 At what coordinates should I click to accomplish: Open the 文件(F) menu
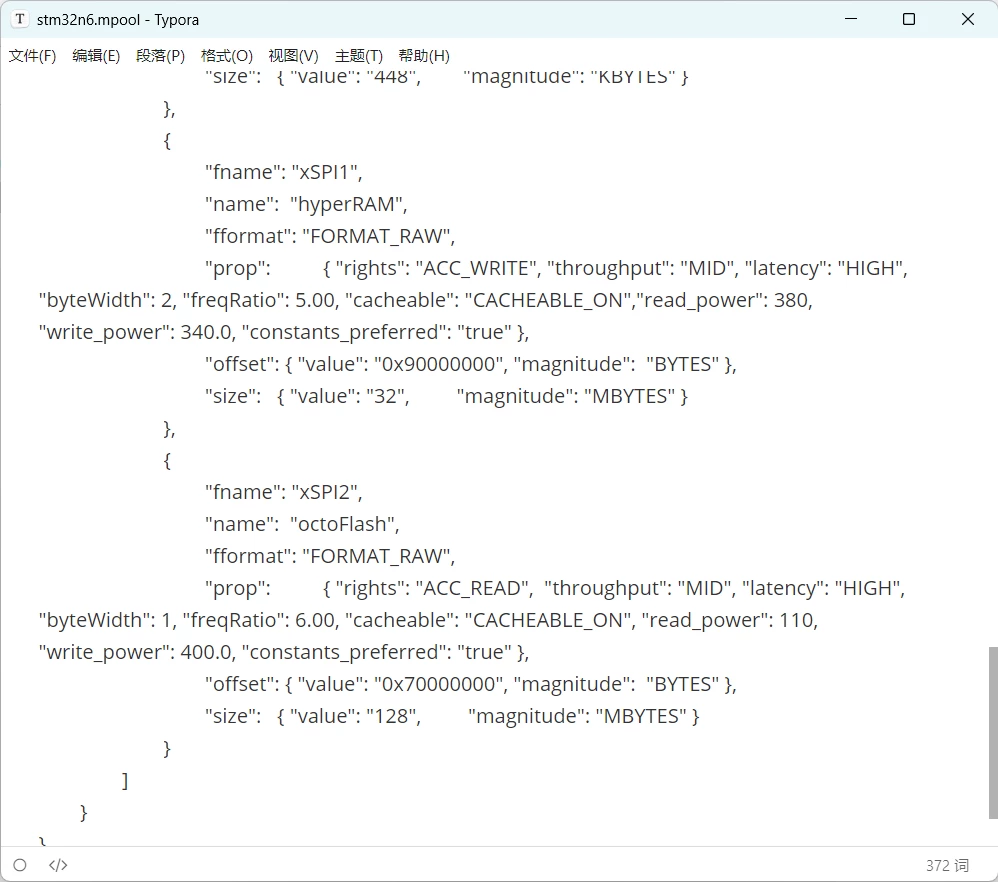32,56
